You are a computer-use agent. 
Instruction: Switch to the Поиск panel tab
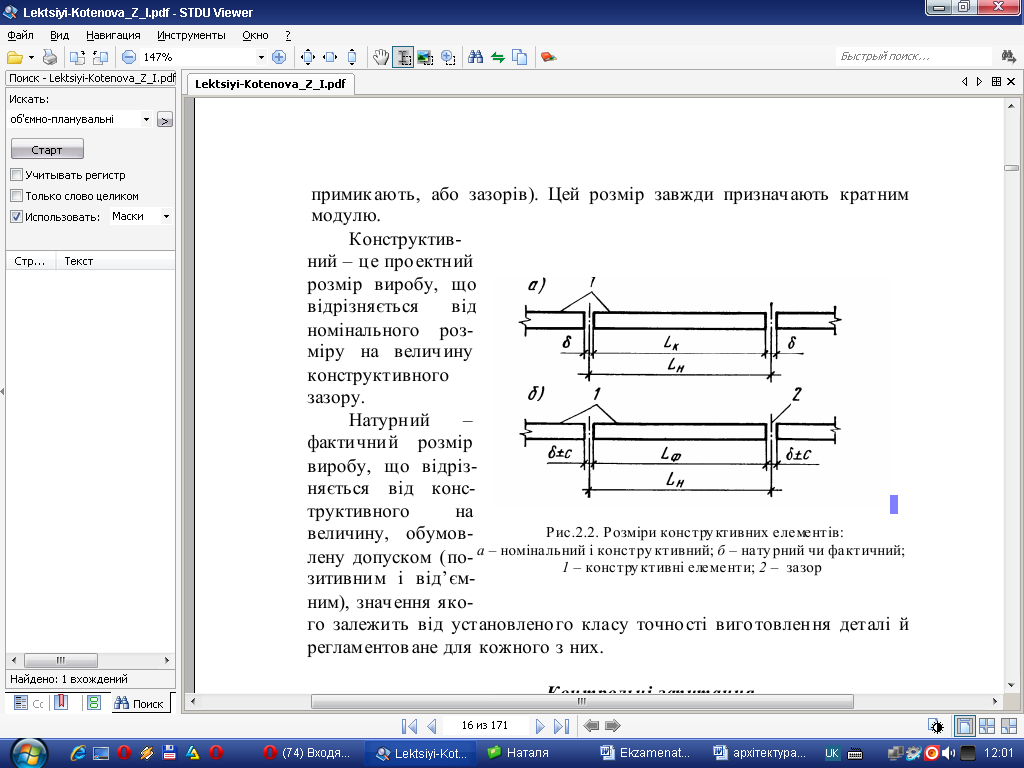pyautogui.click(x=140, y=703)
